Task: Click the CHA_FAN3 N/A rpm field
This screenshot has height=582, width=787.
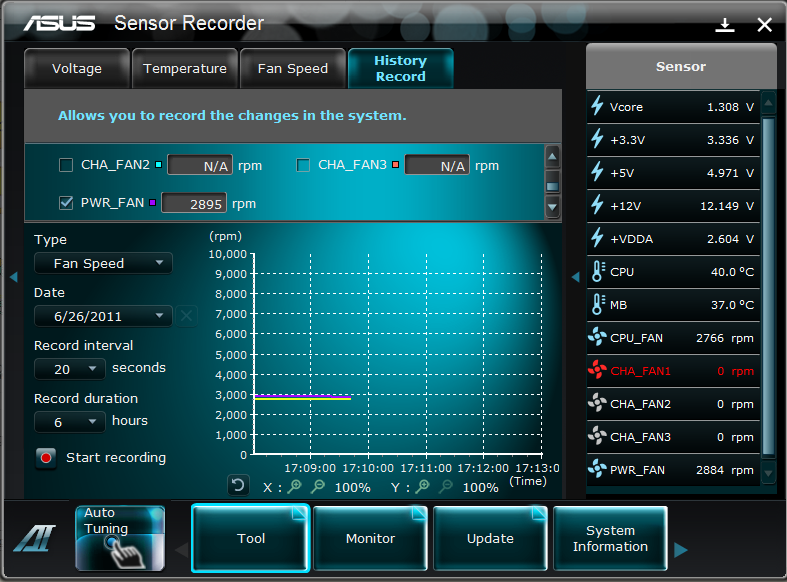Action: click(x=437, y=165)
